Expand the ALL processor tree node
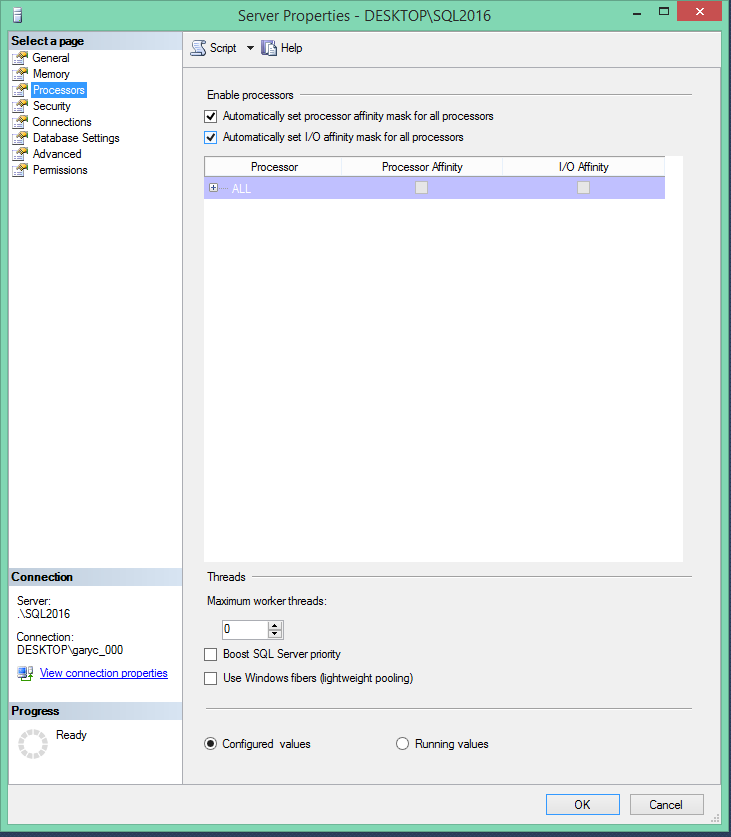Screen dimensions: 731x837 [x=213, y=187]
